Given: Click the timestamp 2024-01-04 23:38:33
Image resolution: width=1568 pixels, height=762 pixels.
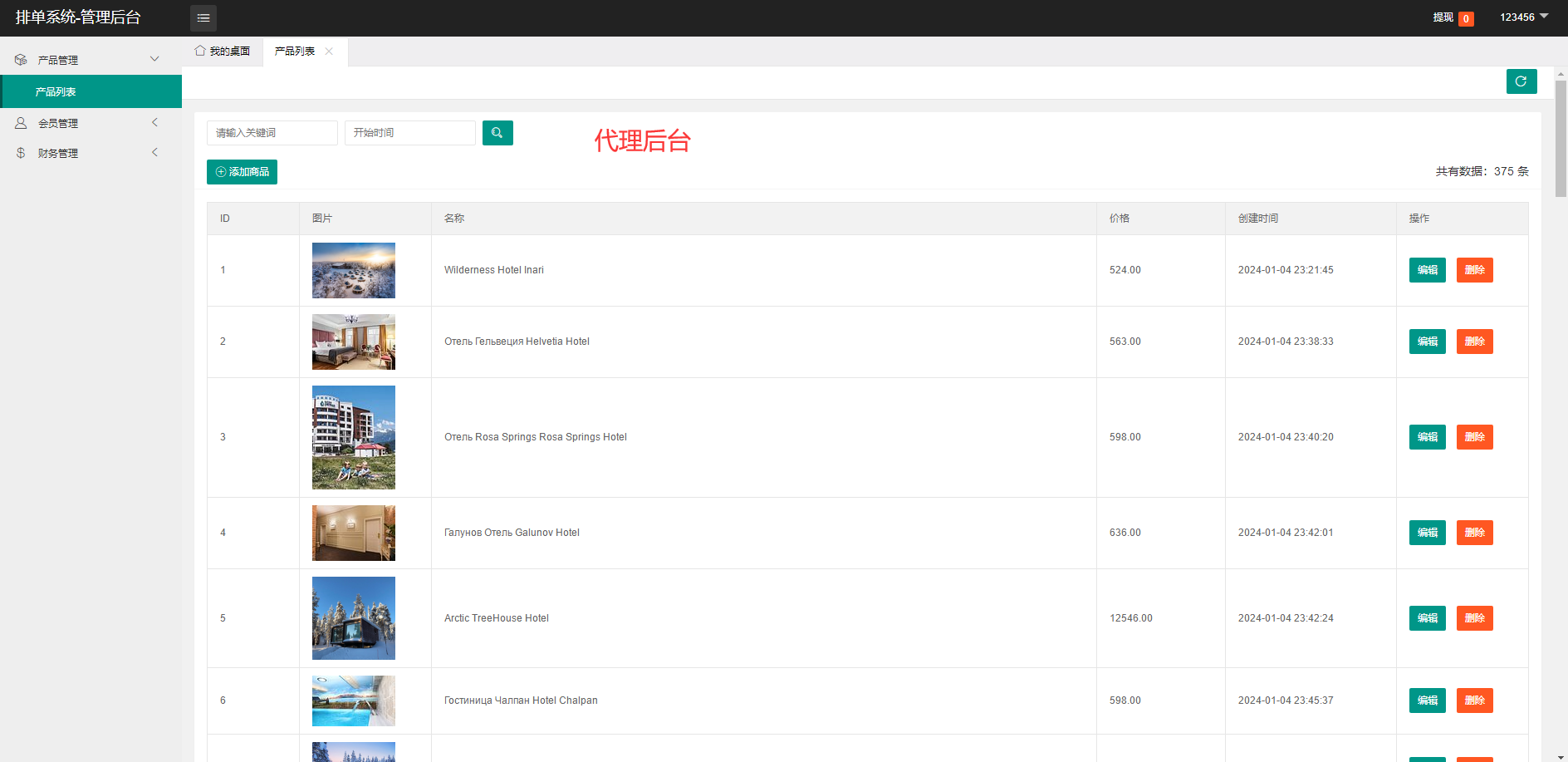Looking at the screenshot, I should [x=1286, y=342].
